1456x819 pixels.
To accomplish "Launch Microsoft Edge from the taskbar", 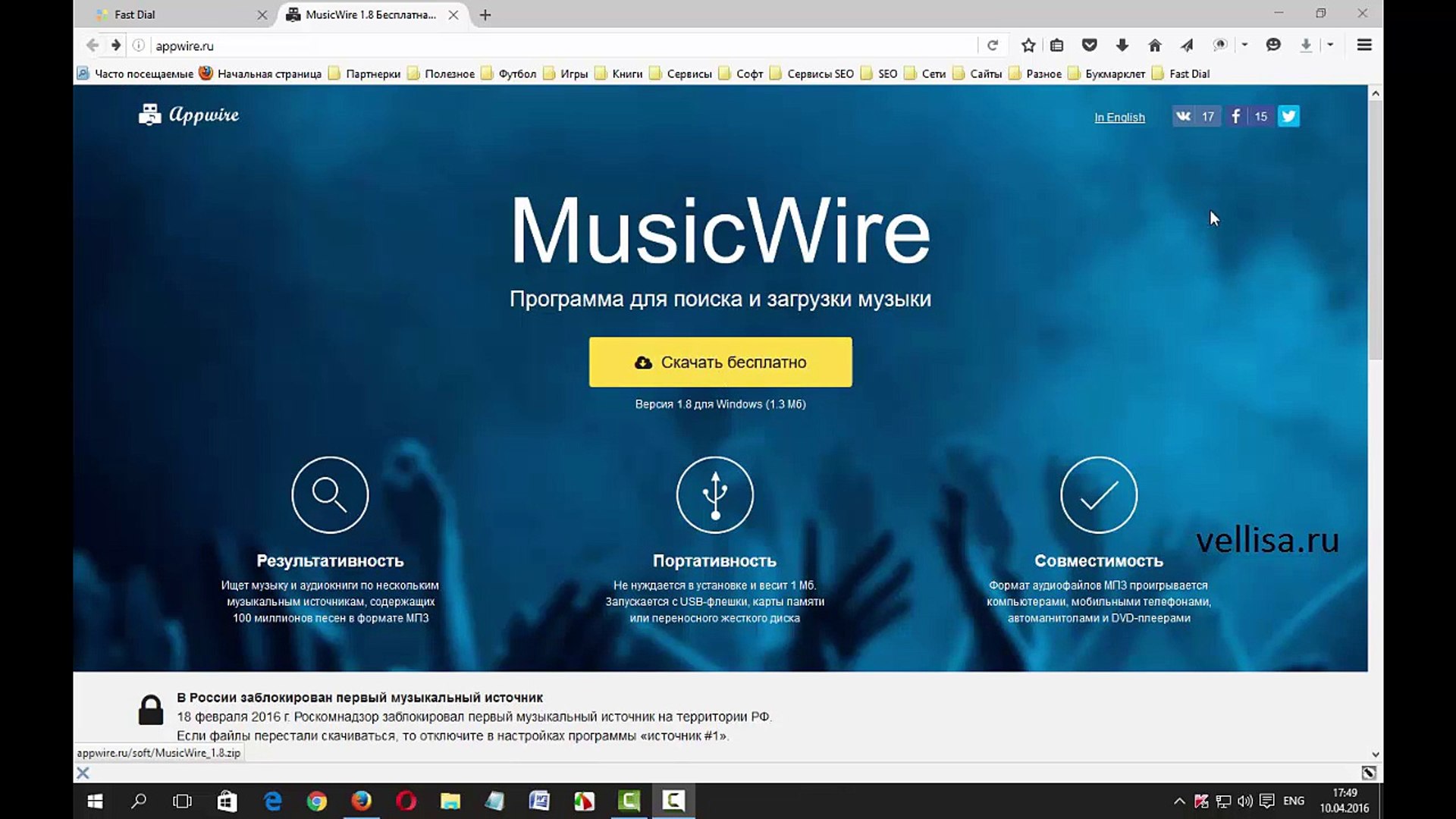I will point(272,801).
